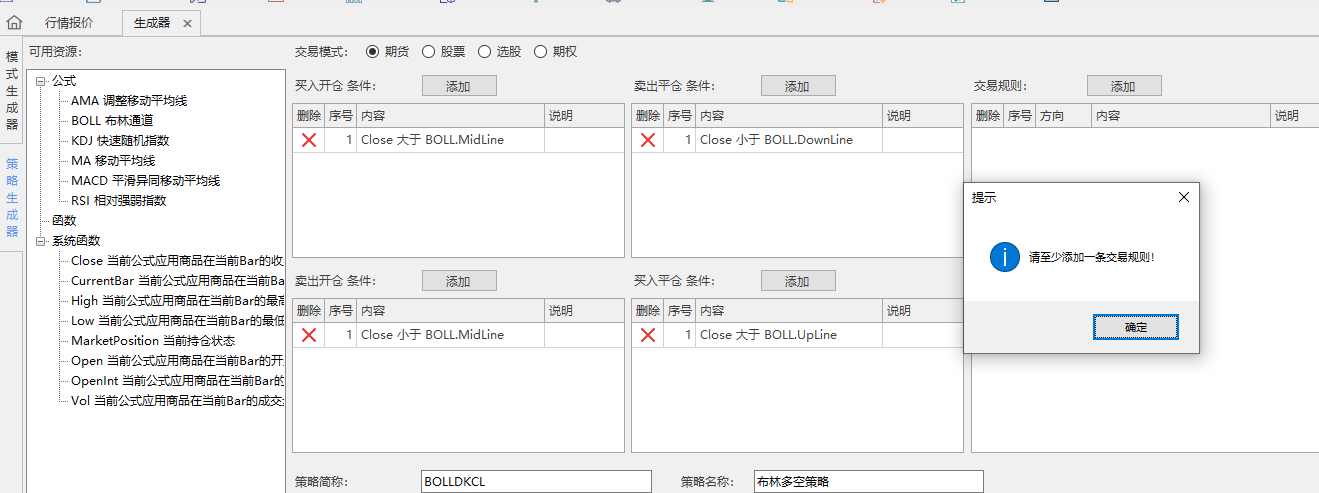Screen dimensions: 1319x493
Task: Select BOLL 布林通道 in the formula tree
Action: [x=112, y=121]
